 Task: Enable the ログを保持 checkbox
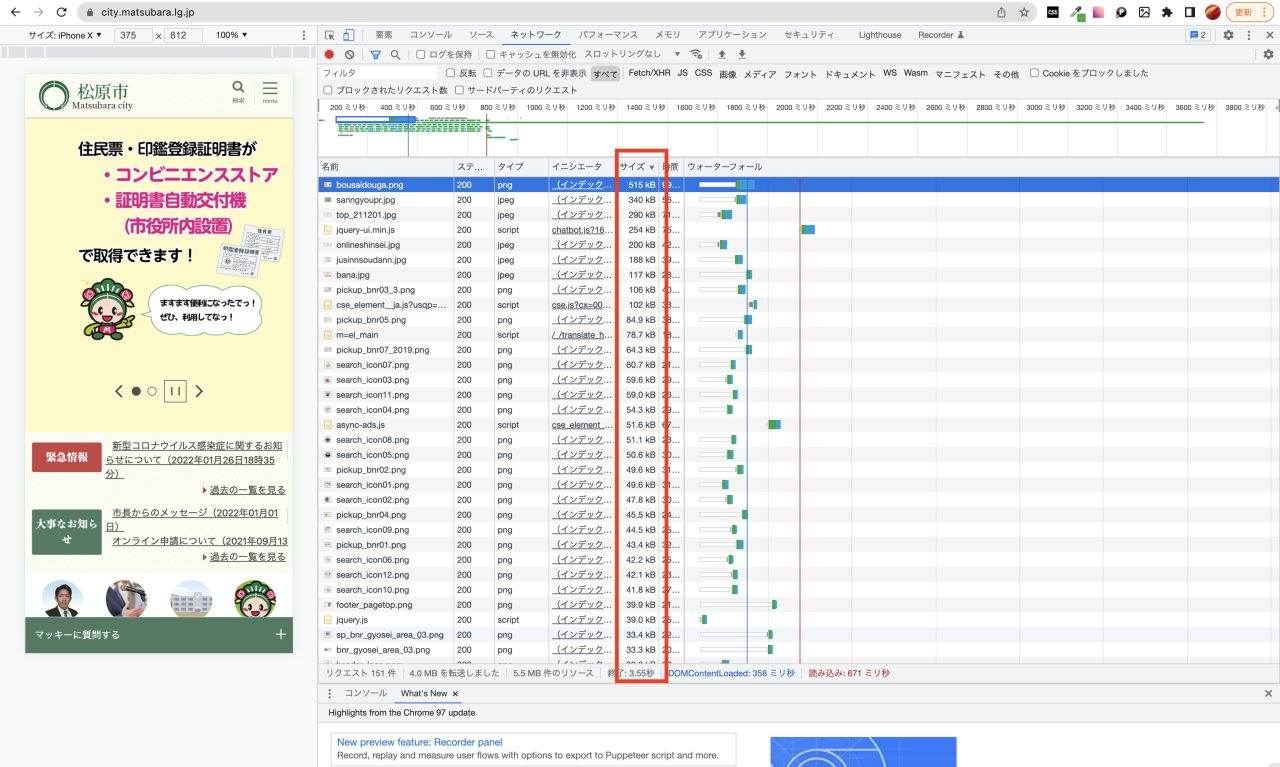click(x=421, y=54)
